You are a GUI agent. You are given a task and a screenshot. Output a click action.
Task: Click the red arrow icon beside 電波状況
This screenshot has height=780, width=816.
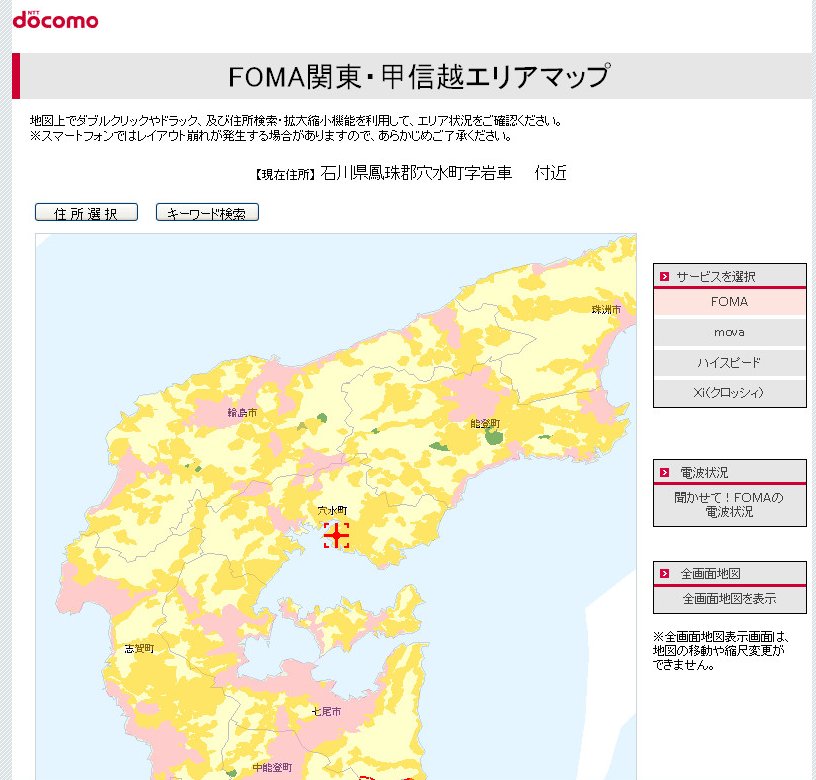click(x=664, y=472)
